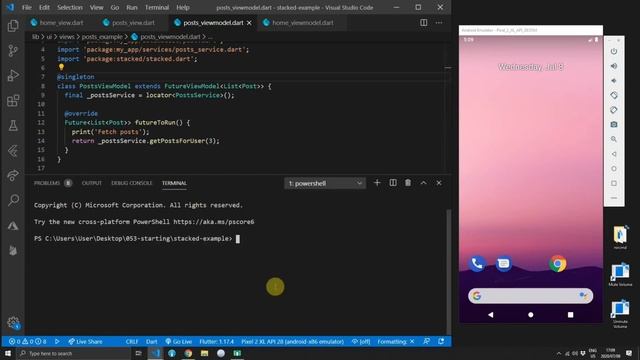Image resolution: width=640 pixels, height=360 pixels.
Task: Open the Source Control view
Action: click(x=13, y=51)
